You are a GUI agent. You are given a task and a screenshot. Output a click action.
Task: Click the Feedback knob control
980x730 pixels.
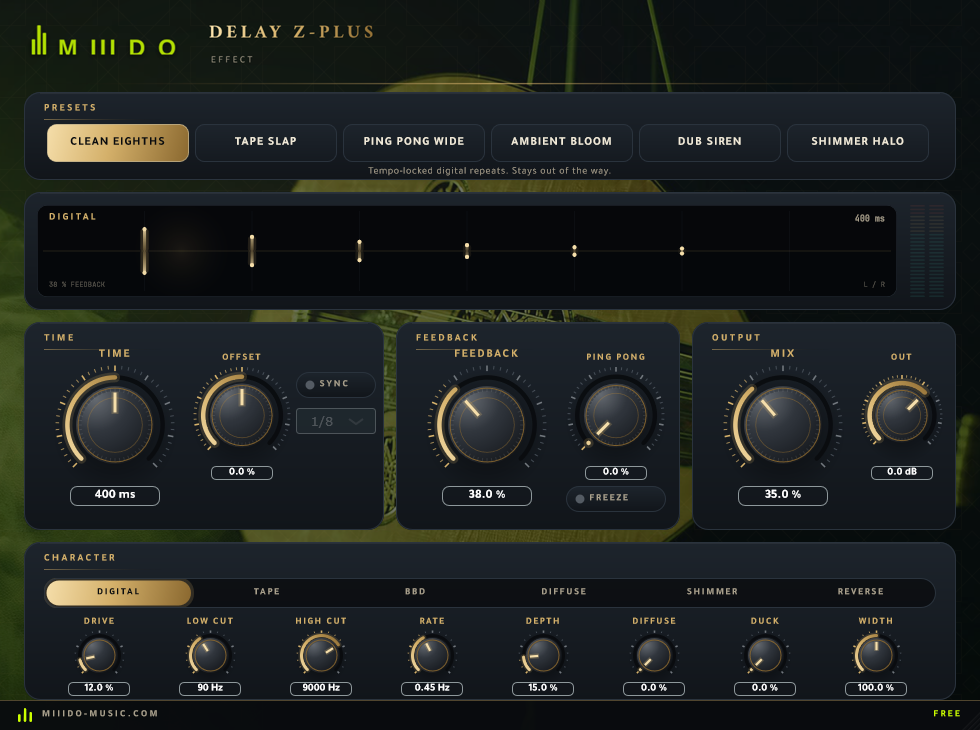(486, 423)
